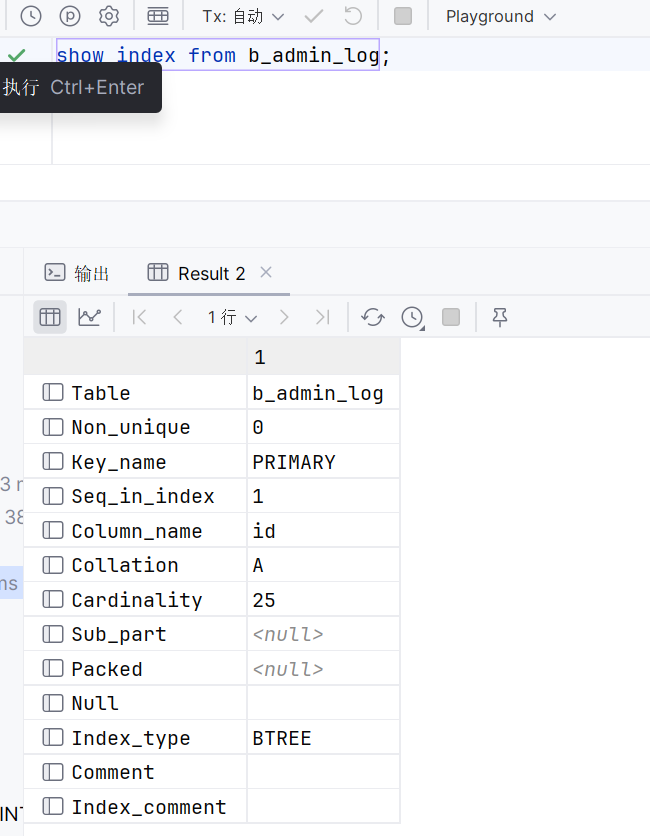Viewport: 650px width, 836px height.
Task: Select the Packed row header
Action: point(135,669)
